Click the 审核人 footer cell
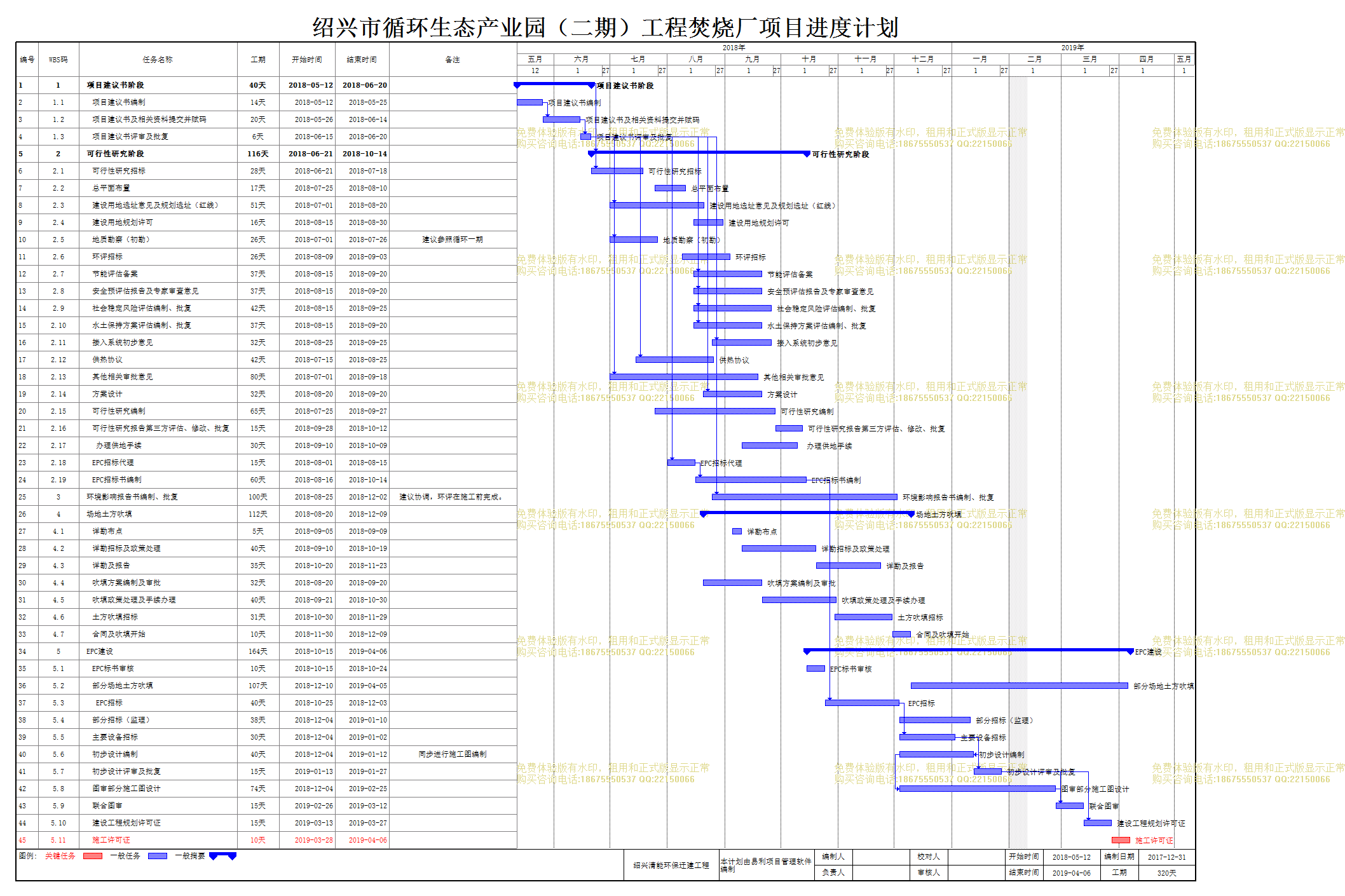Image resolution: width=1345 pixels, height=896 pixels. 929,872
